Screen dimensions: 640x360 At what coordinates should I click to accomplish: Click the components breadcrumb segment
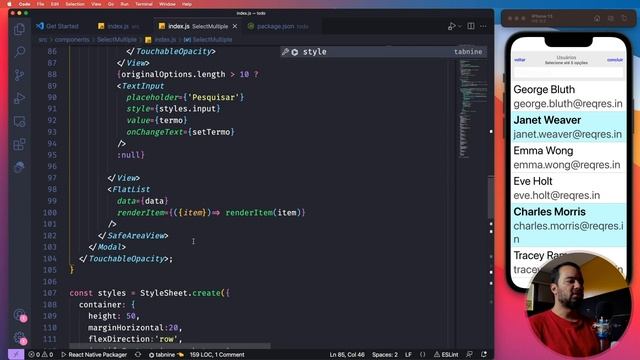pyautogui.click(x=72, y=40)
